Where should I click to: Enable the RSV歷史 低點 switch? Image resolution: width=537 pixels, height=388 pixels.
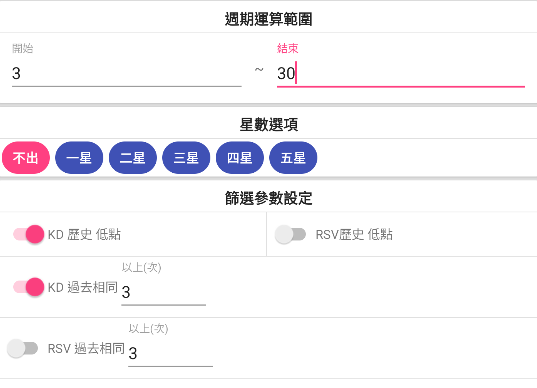click(x=290, y=234)
